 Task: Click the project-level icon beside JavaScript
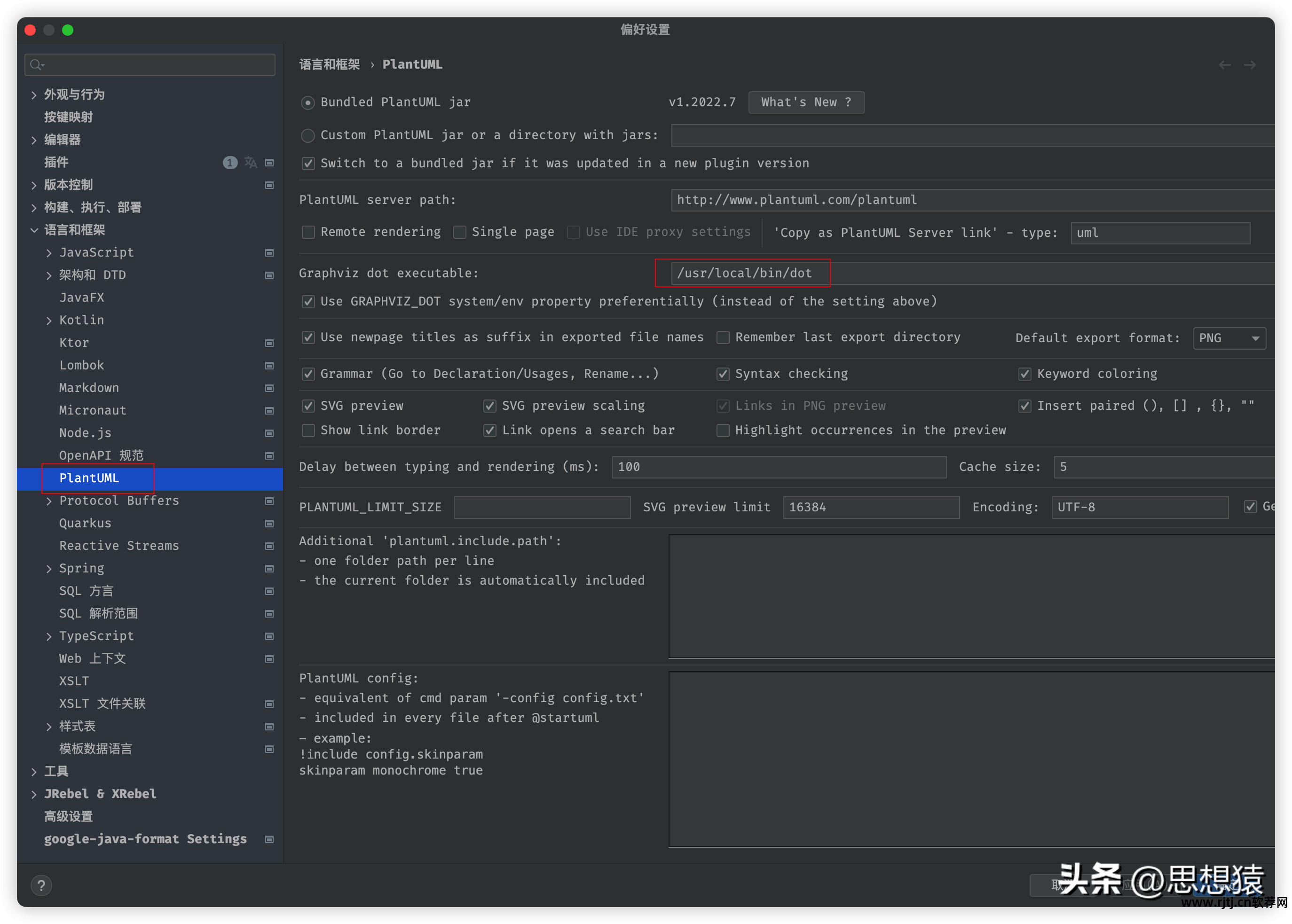[269, 253]
